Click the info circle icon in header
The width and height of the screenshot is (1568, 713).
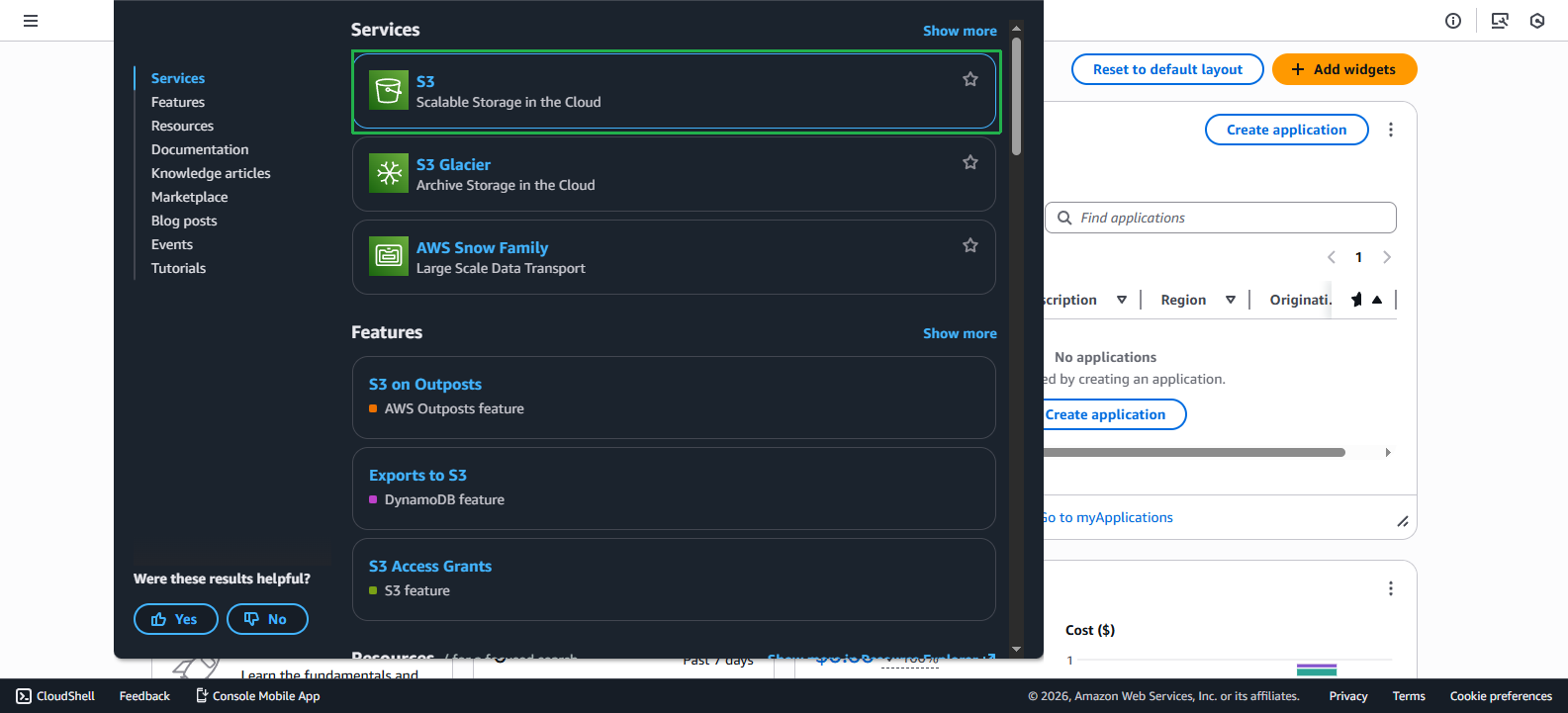coord(1453,21)
